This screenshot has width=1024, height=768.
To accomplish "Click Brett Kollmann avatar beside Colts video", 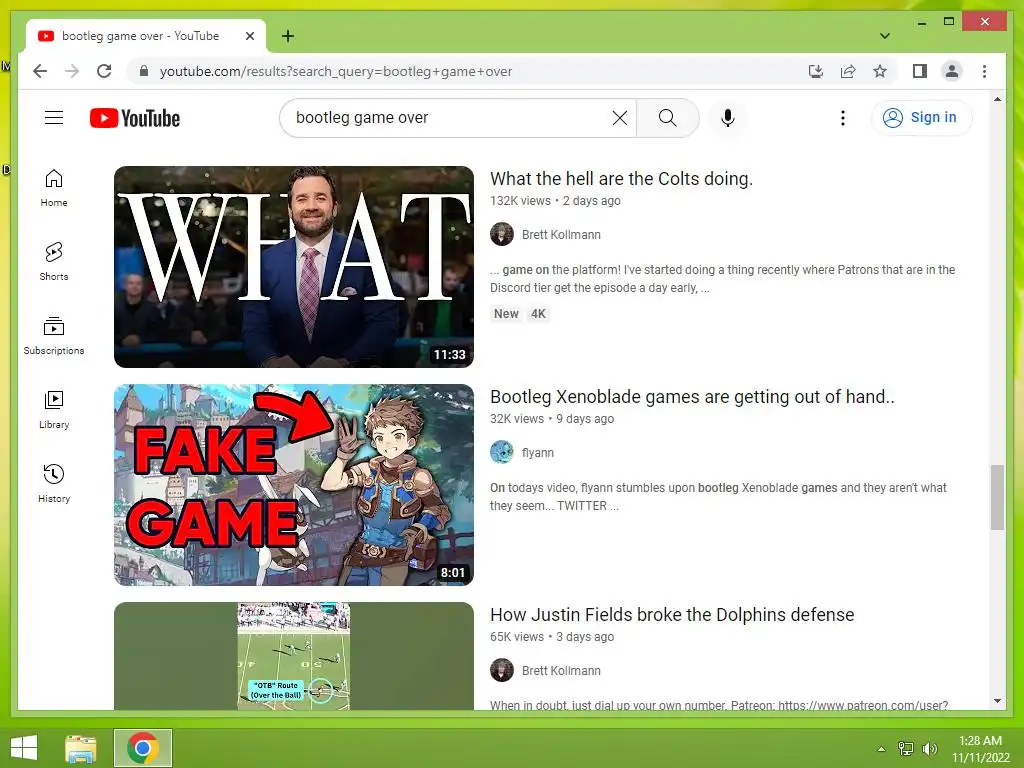I will click(x=502, y=234).
